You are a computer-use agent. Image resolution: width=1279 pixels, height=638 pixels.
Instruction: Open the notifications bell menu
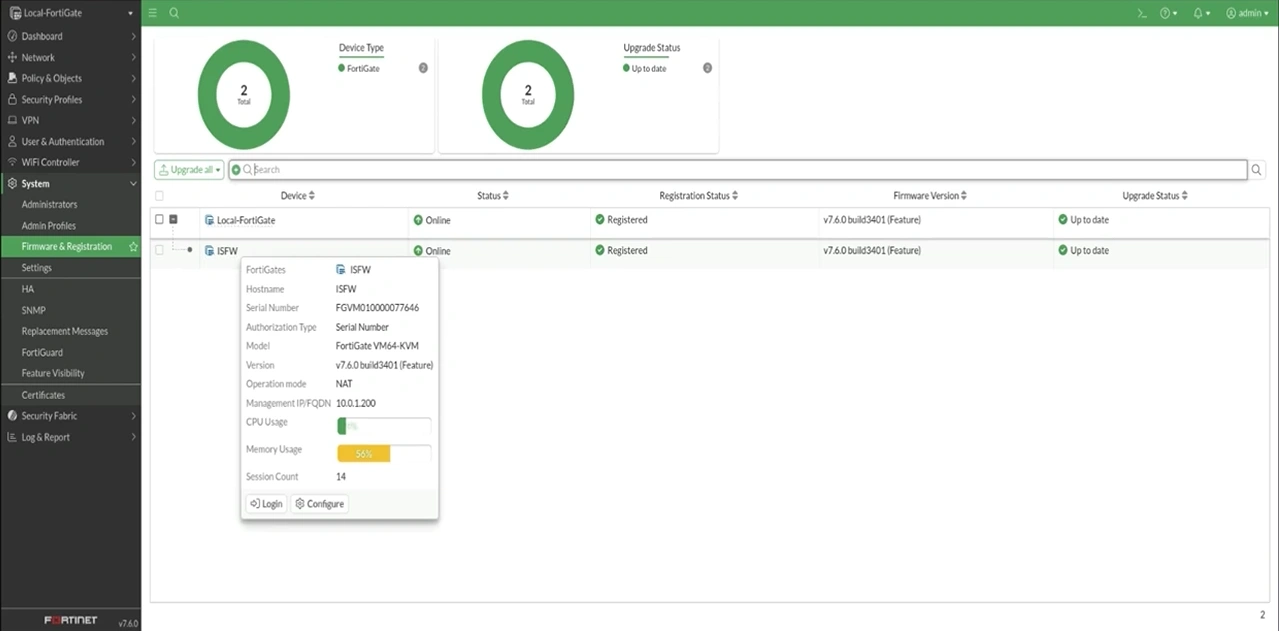pyautogui.click(x=1201, y=13)
